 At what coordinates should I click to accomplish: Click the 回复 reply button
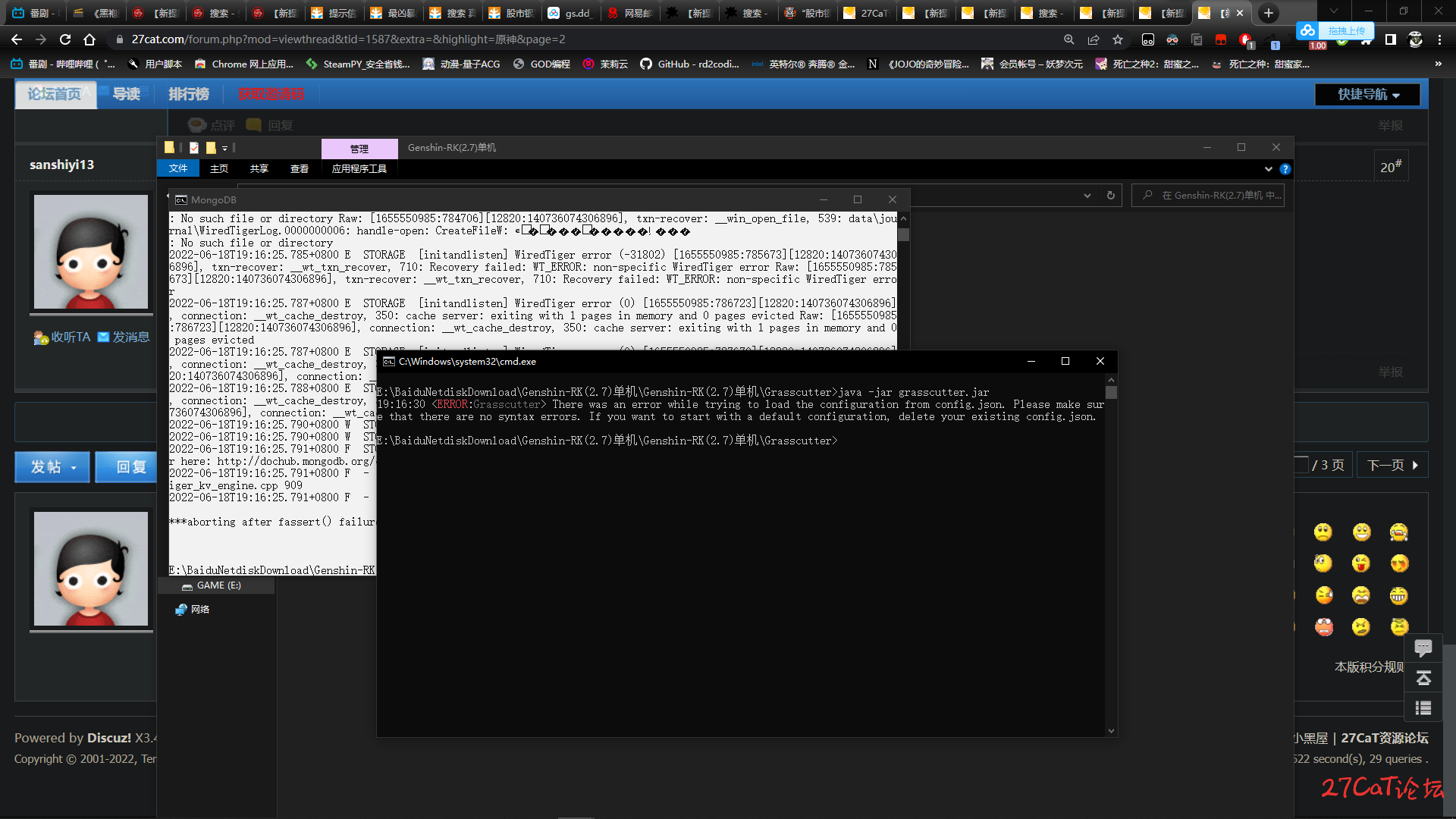126,467
